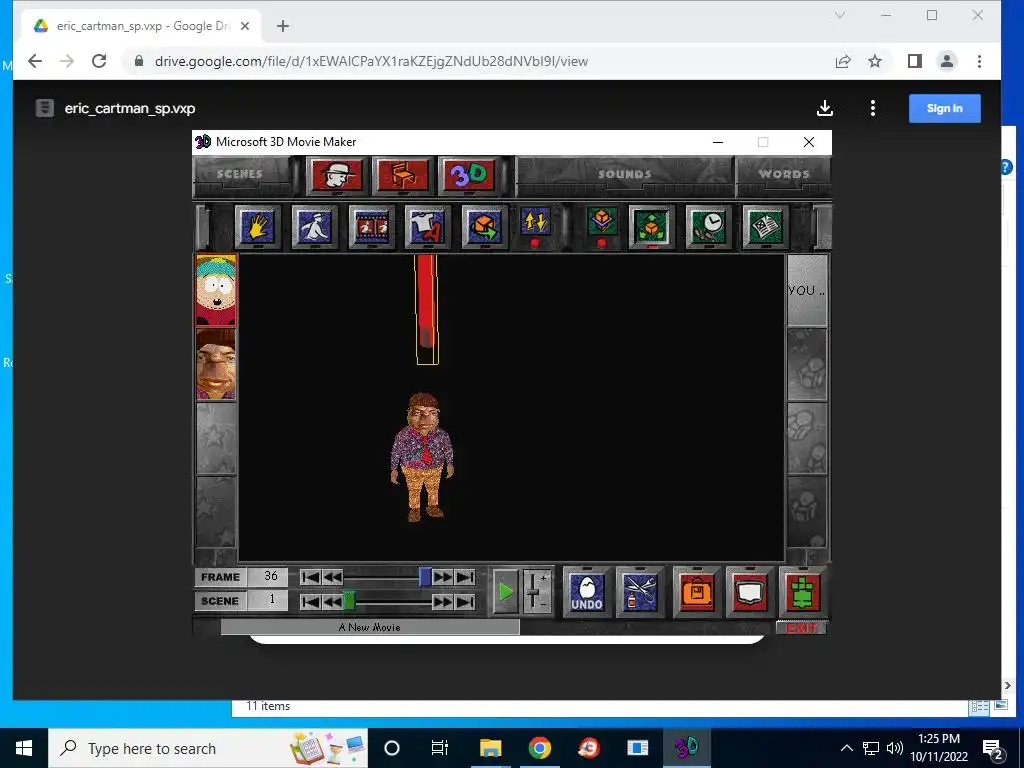Open the notification center
Screen dimensions: 1024x768
pos(992,748)
